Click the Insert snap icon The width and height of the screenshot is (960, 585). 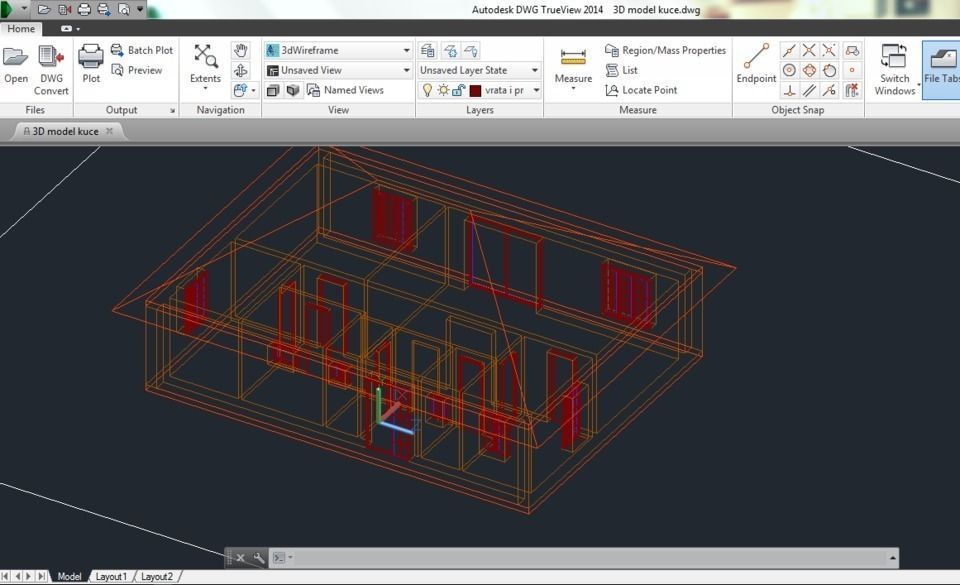(852, 50)
